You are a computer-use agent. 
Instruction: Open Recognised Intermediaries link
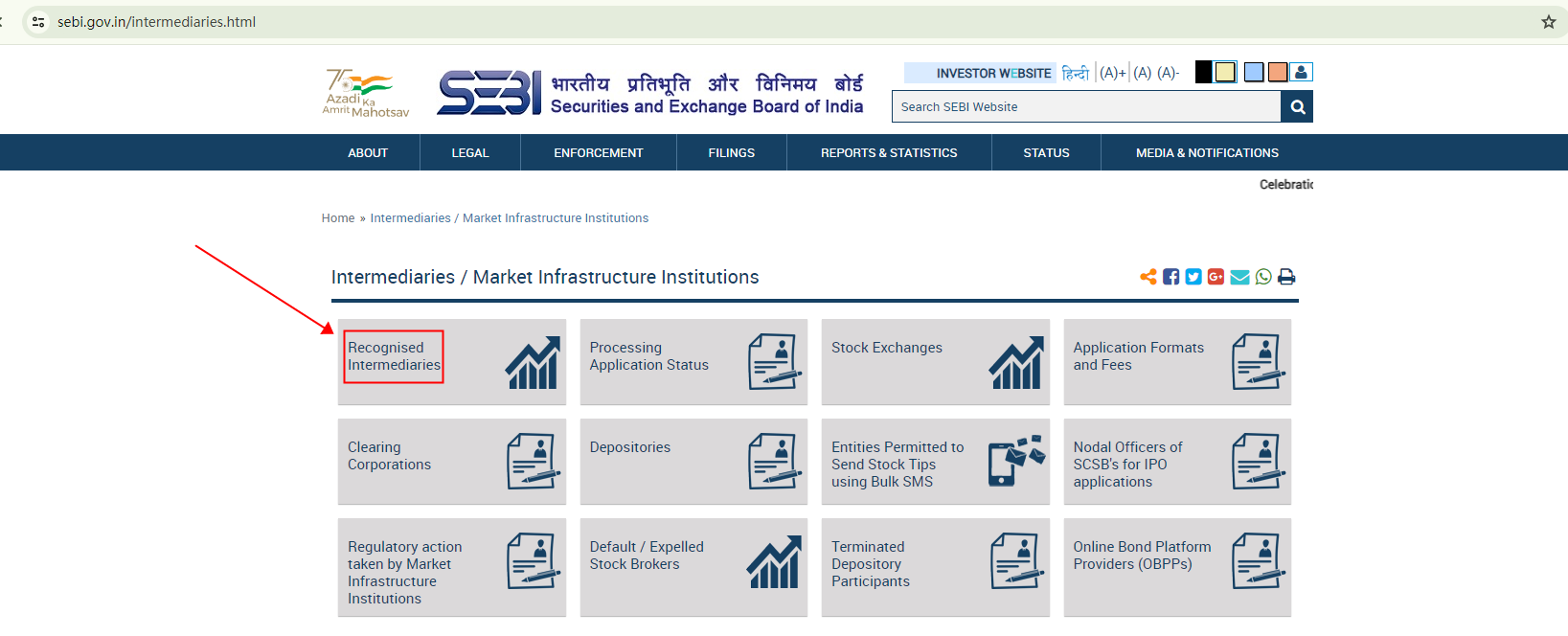pos(394,356)
